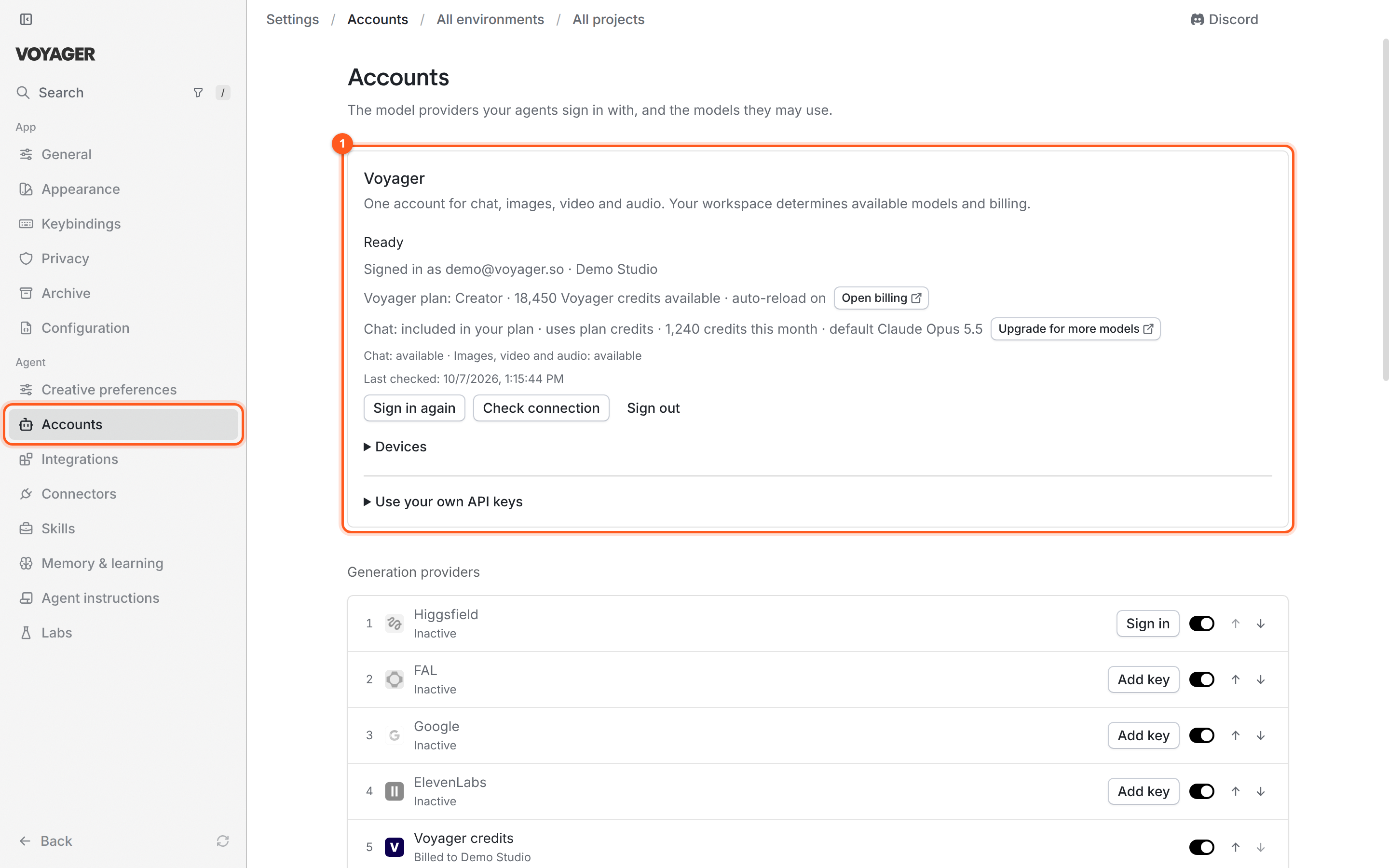This screenshot has height=868, width=1389.
Task: Click the Google provider logo
Action: click(395, 735)
